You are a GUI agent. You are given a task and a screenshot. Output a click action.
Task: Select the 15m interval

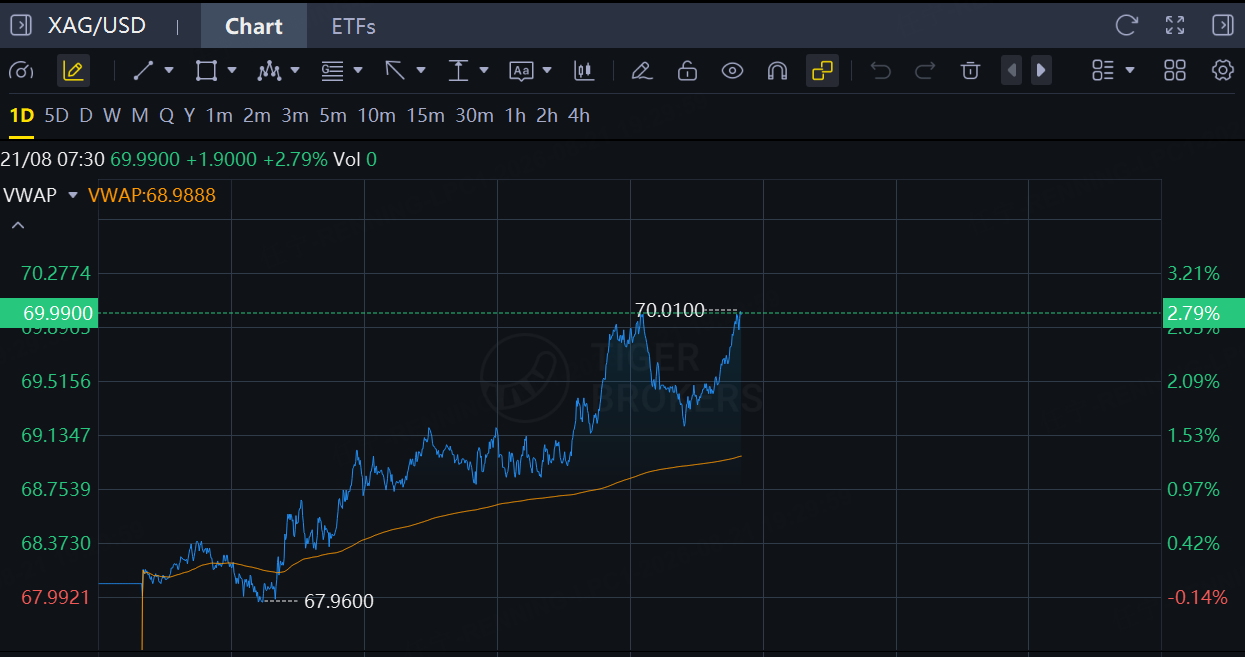click(426, 116)
